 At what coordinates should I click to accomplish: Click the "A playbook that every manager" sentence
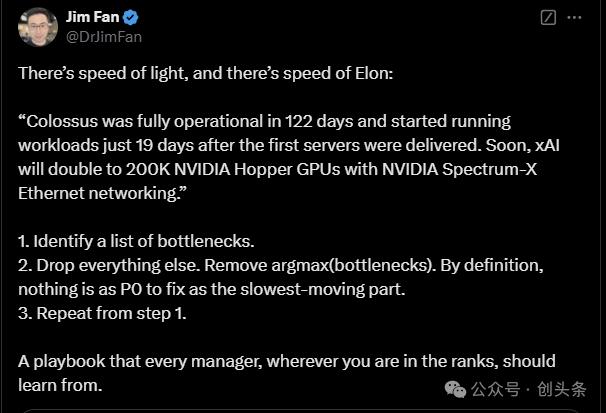pos(286,361)
